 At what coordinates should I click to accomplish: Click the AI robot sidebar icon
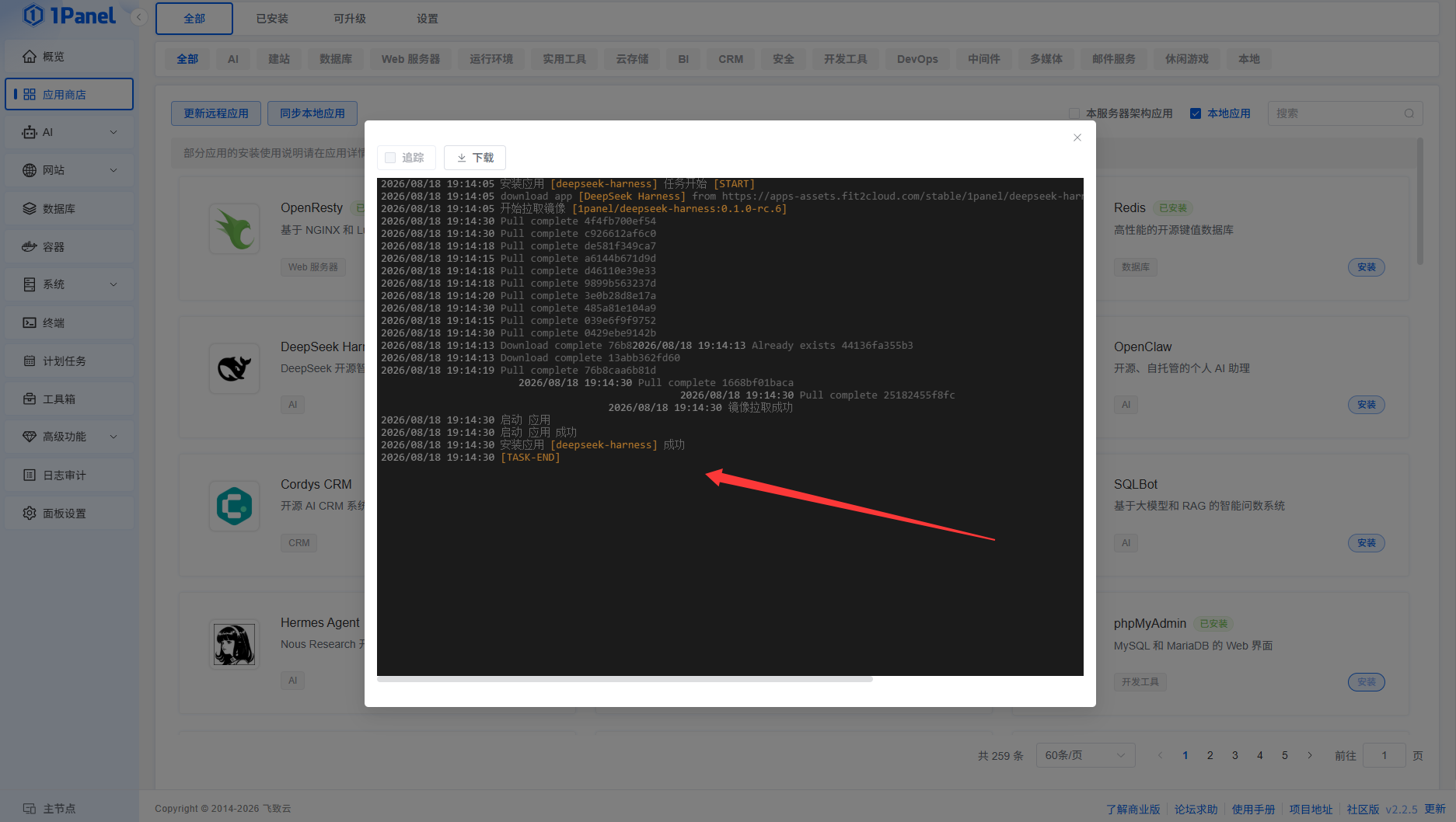pos(30,132)
